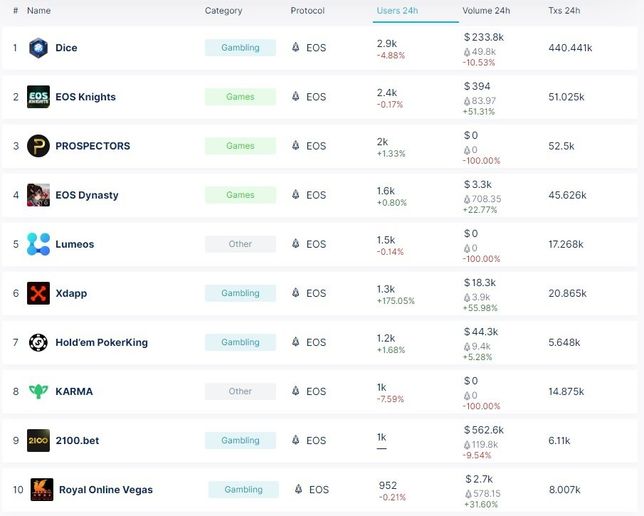Click the Other tag for Lumeos

(x=240, y=244)
